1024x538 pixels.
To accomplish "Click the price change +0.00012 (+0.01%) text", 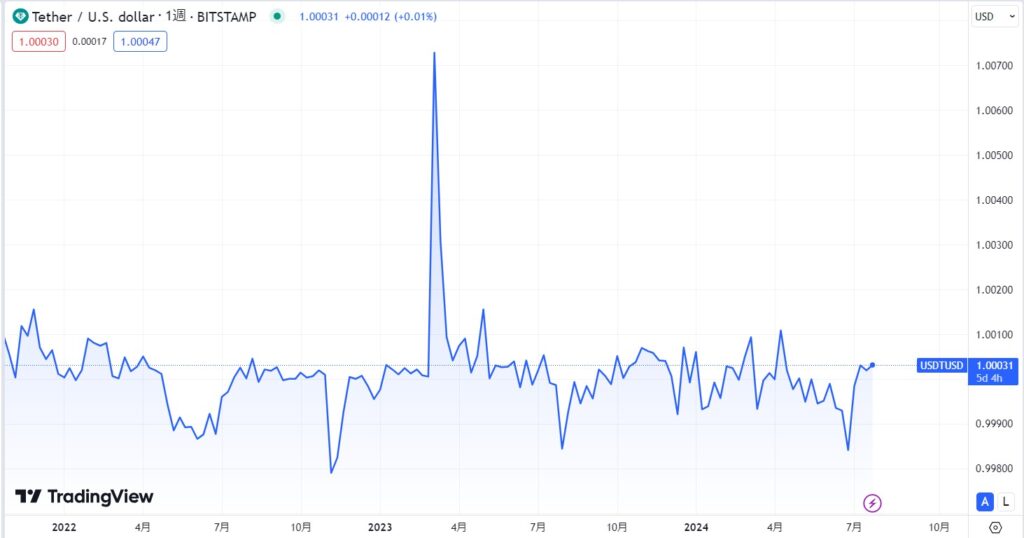I will 391,16.
